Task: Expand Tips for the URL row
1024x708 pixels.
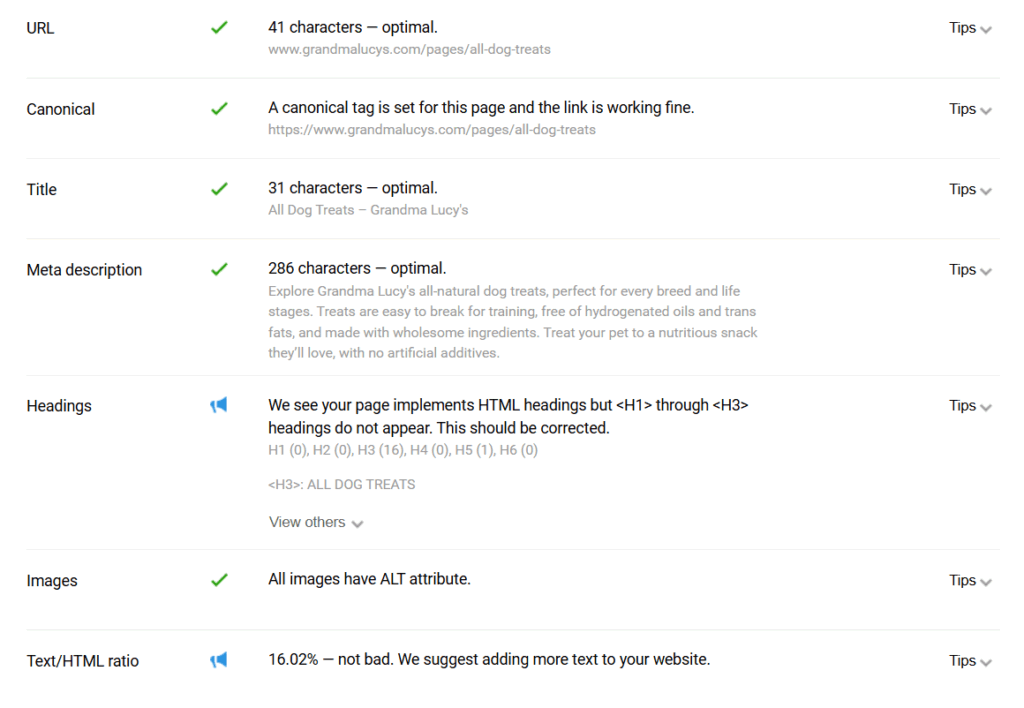Action: point(970,28)
